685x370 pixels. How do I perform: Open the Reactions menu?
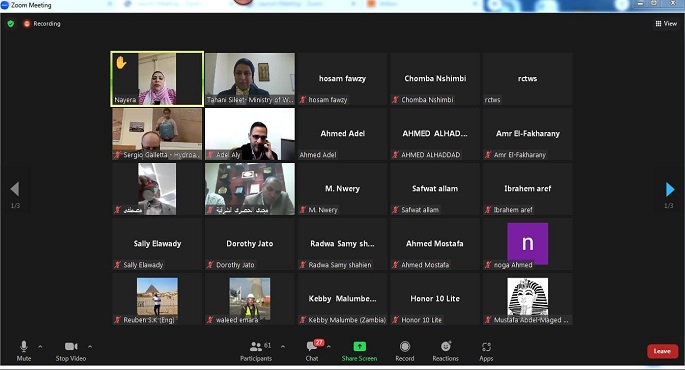(x=446, y=351)
